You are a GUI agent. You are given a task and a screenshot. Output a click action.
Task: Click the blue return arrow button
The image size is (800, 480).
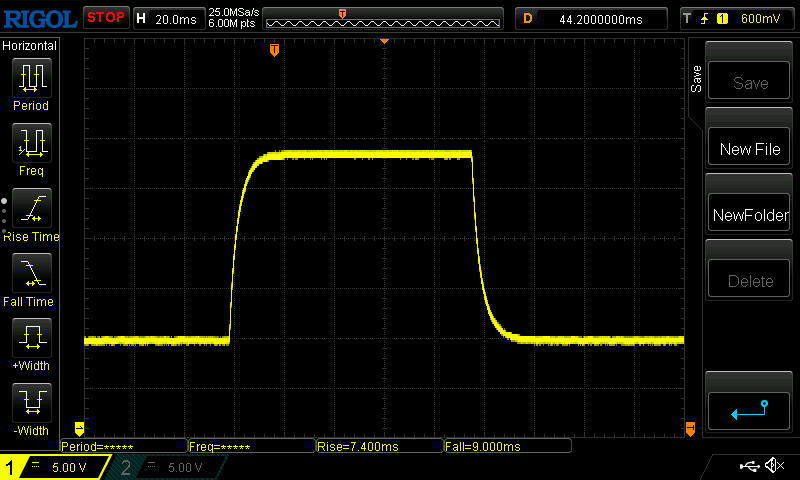pos(749,411)
